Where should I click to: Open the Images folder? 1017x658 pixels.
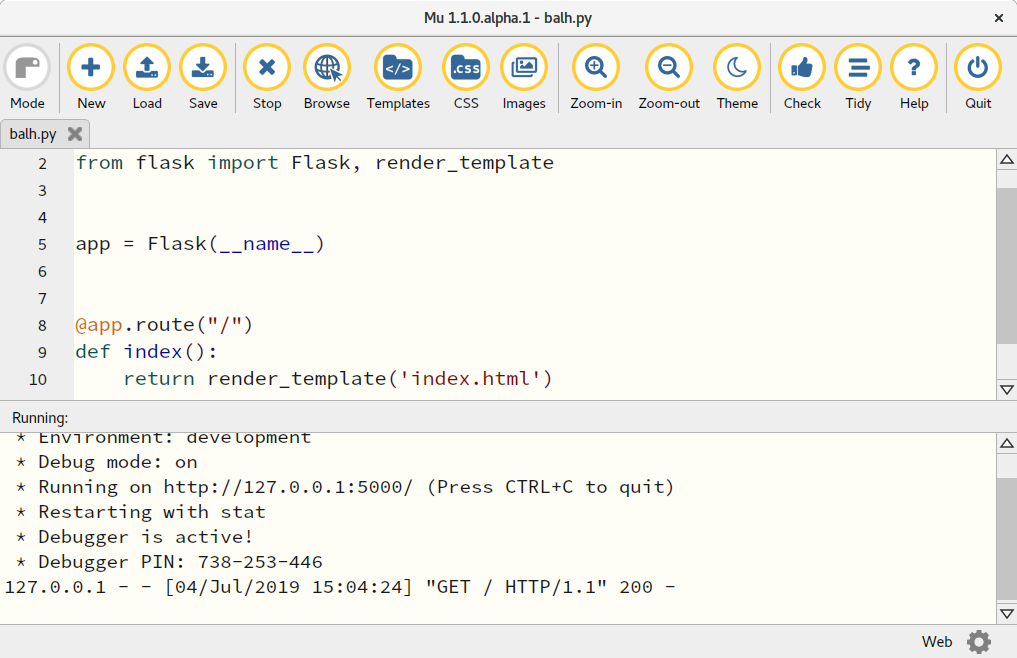click(x=524, y=77)
